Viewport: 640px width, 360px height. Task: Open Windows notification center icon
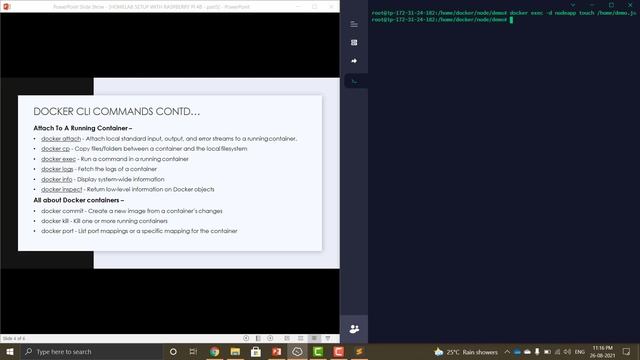[x=627, y=352]
